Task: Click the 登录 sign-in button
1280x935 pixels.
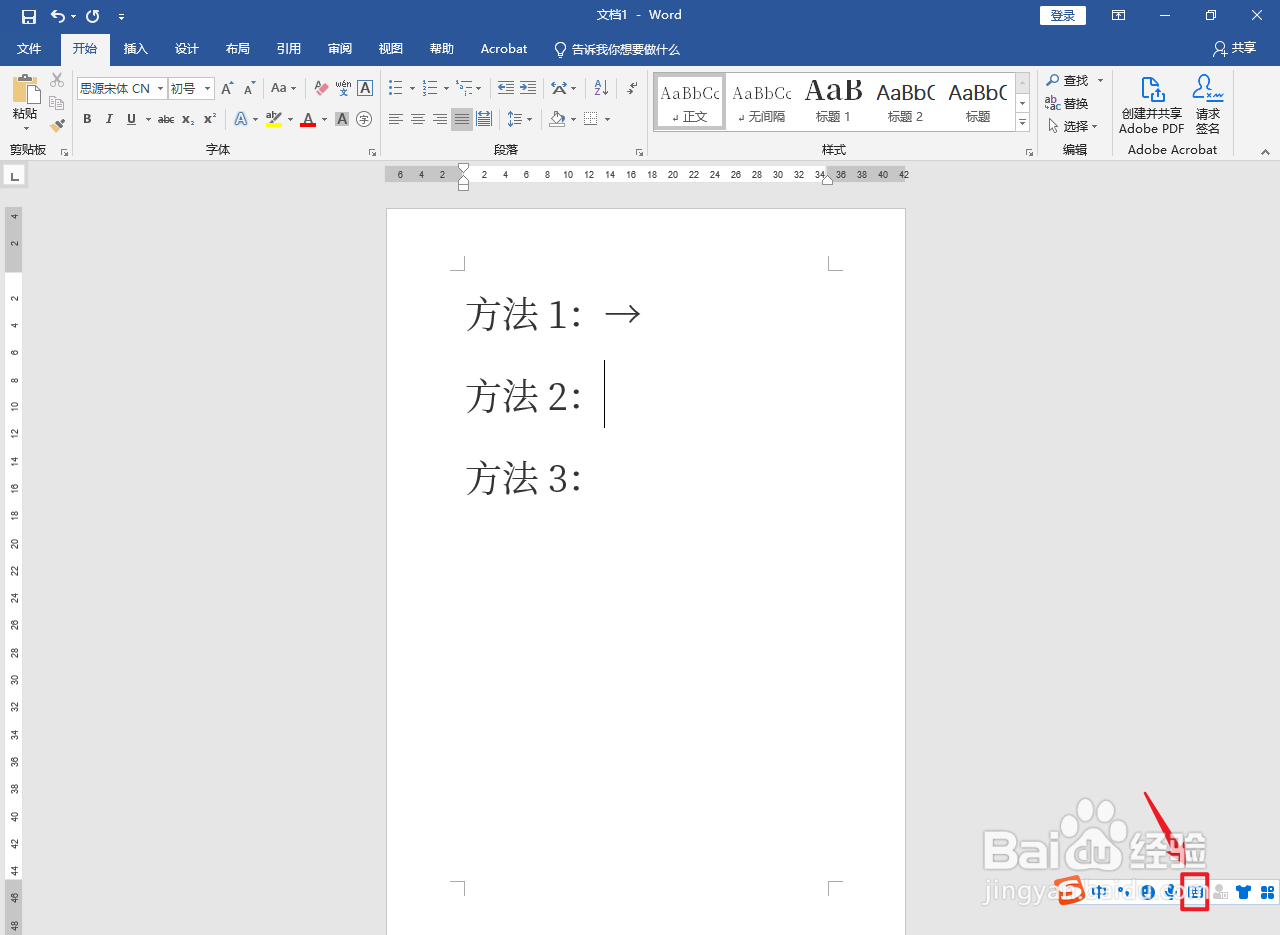Action: click(x=1062, y=15)
